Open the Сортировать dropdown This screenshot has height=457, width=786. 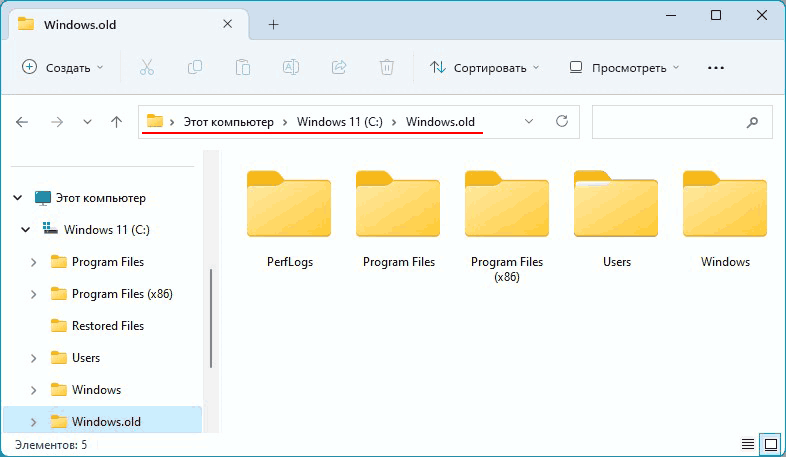484,67
